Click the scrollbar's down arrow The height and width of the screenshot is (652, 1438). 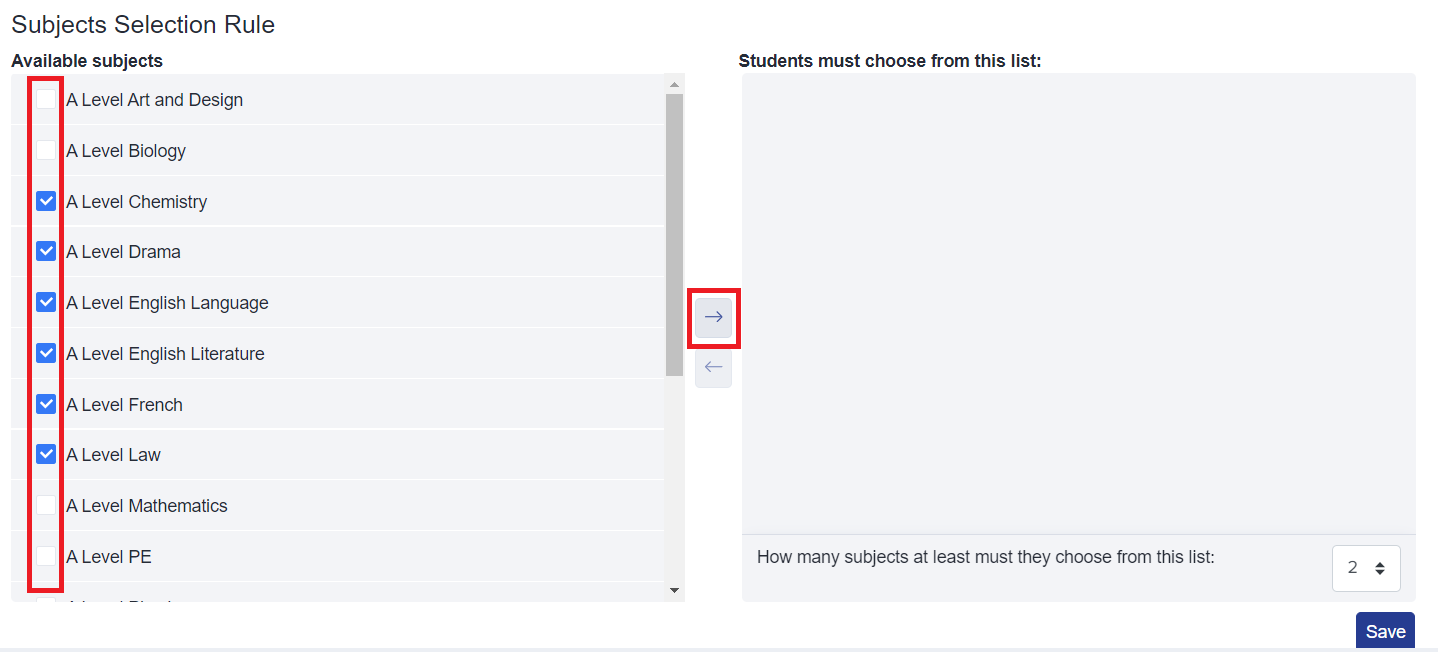(675, 590)
